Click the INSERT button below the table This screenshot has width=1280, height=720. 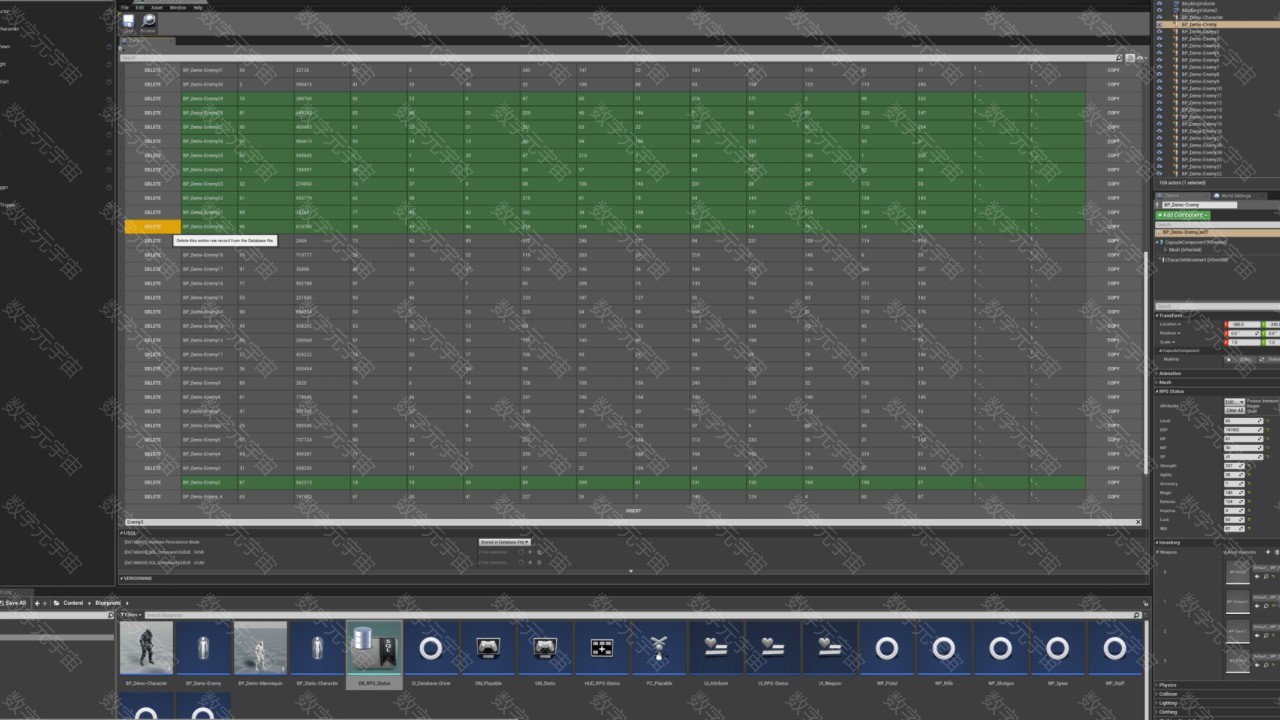633,511
